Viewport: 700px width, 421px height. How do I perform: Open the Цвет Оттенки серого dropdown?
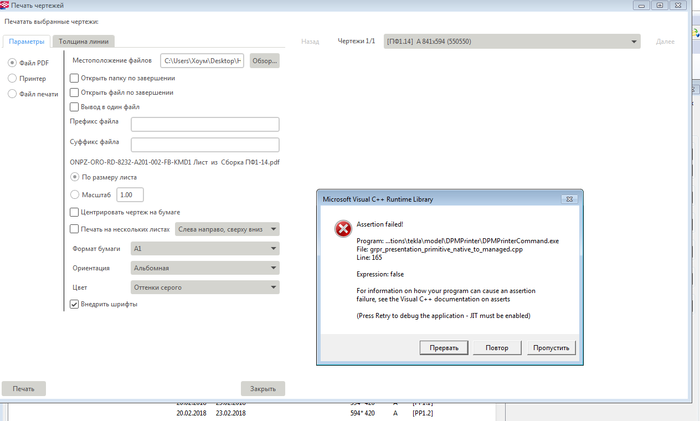[205, 288]
